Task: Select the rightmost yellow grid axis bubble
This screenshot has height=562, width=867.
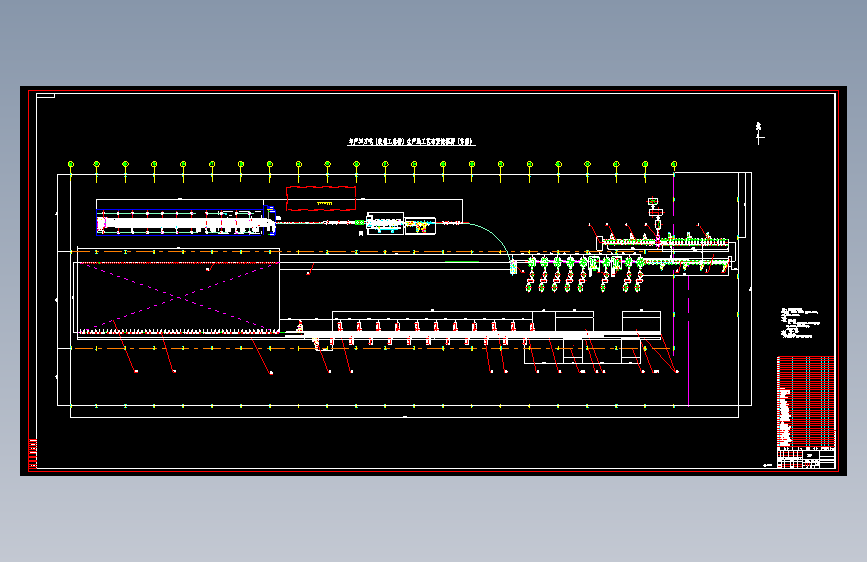Action: pos(674,164)
